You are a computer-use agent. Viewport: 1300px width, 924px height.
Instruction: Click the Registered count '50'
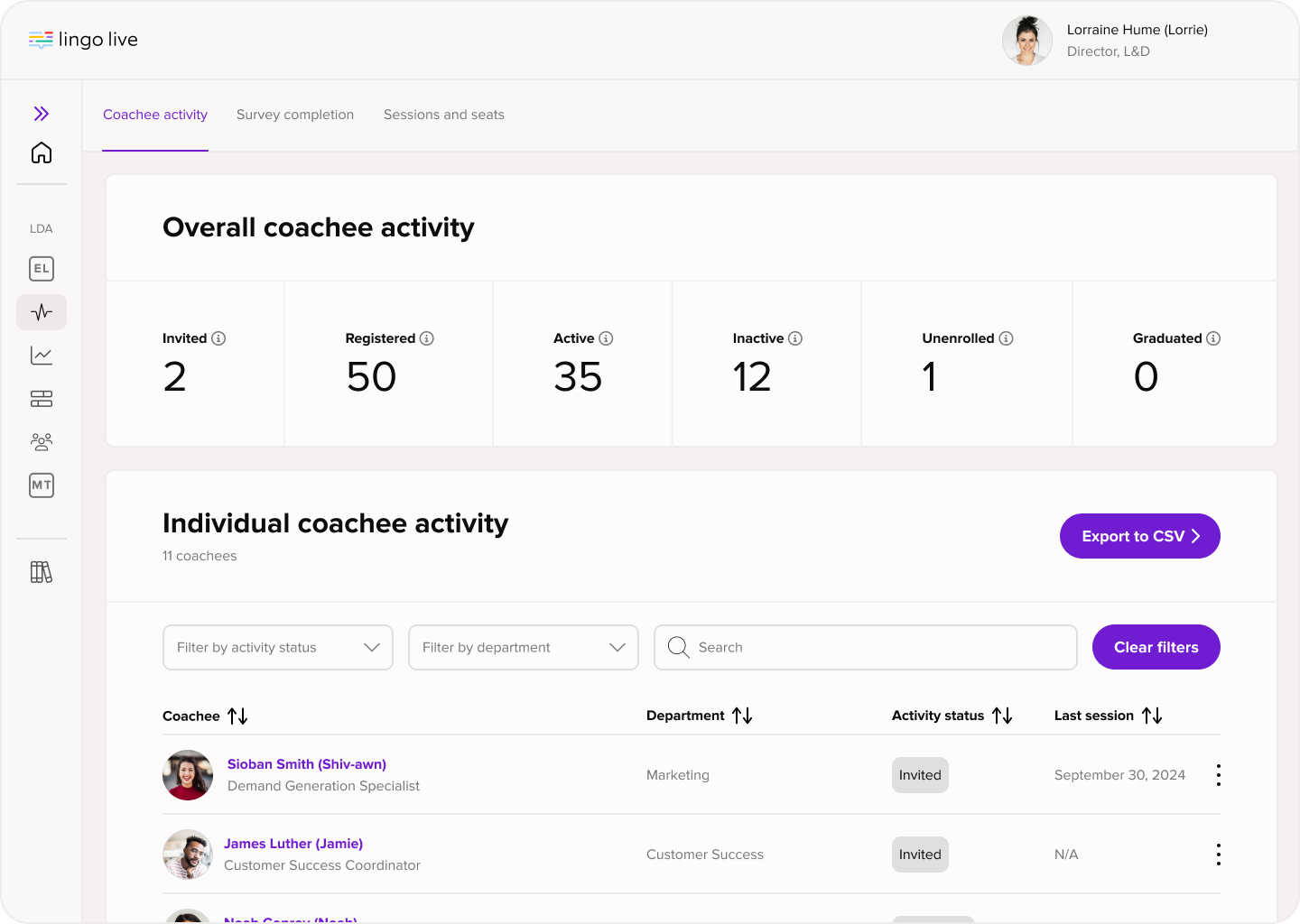point(372,376)
